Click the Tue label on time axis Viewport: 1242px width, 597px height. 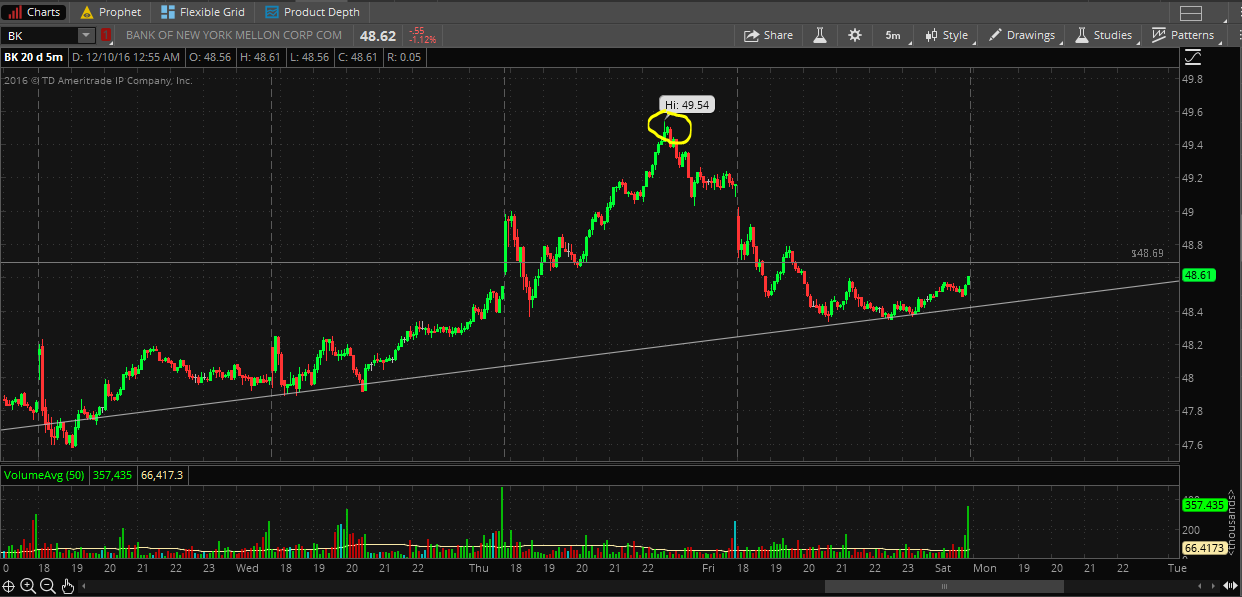(x=1177, y=568)
